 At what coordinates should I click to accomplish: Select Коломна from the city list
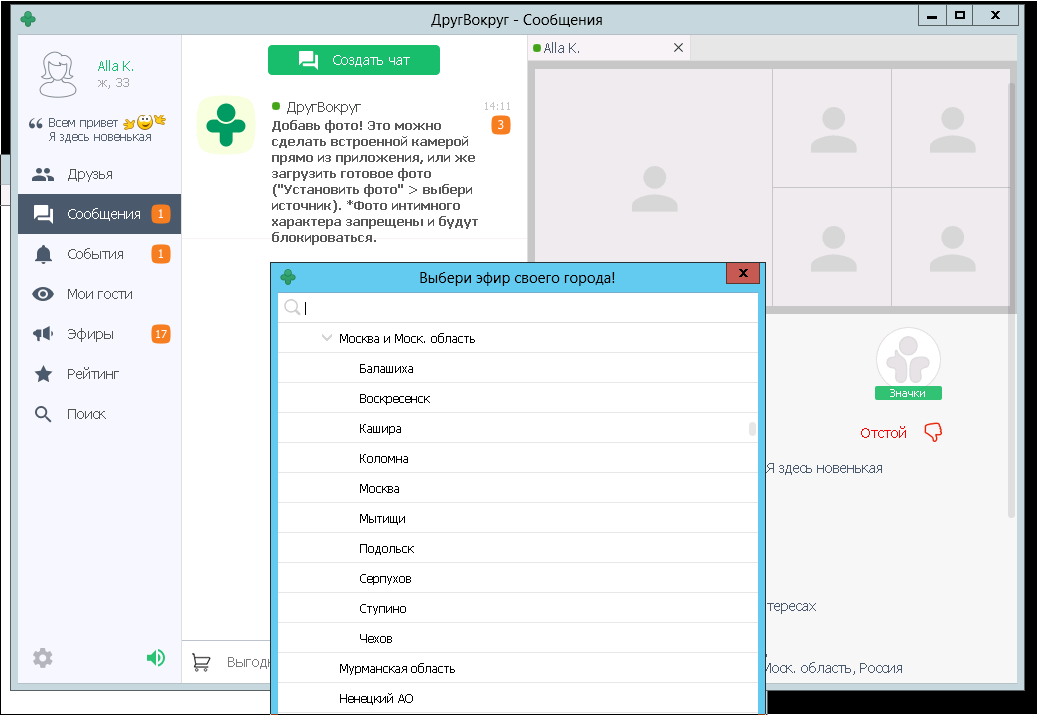click(518, 458)
